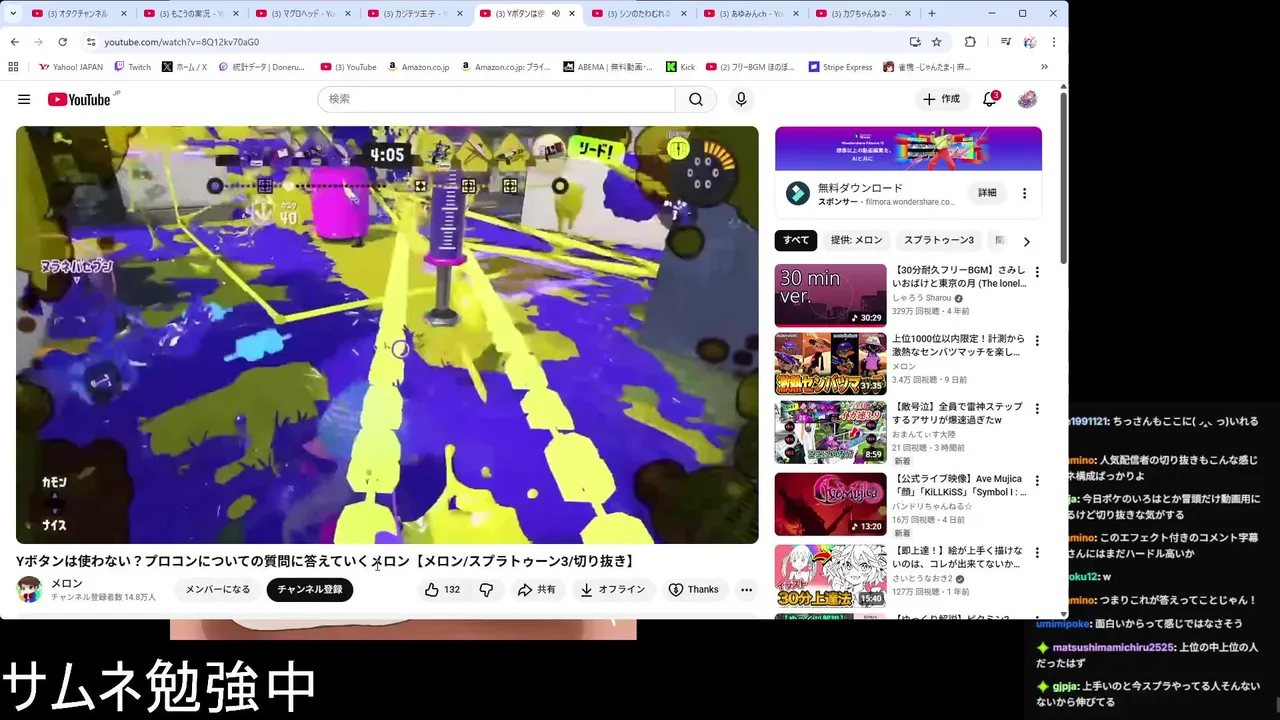1280x720 pixels.
Task: Click the メンバーになる join button
Action: click(x=218, y=590)
